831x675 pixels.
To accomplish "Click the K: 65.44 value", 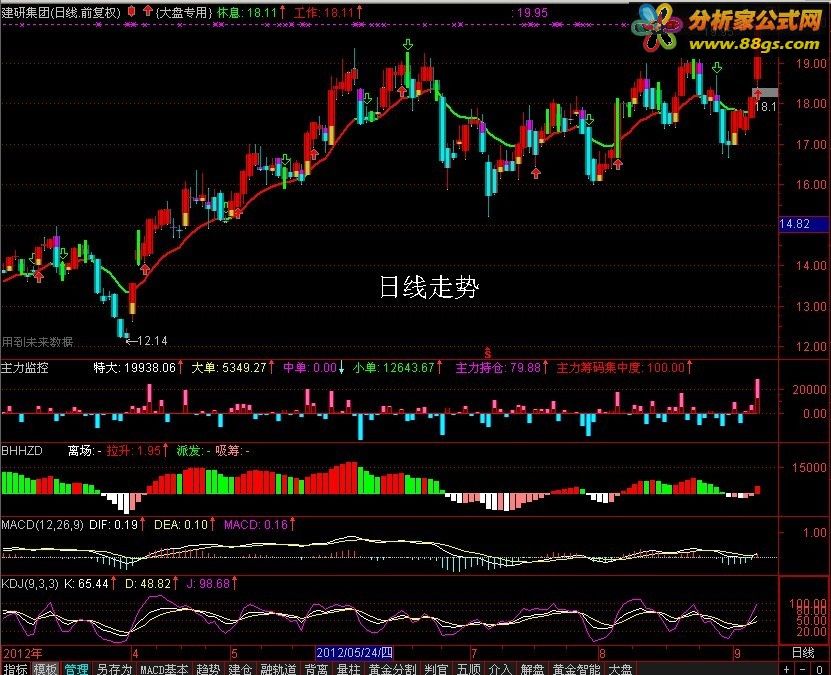I will (90, 583).
